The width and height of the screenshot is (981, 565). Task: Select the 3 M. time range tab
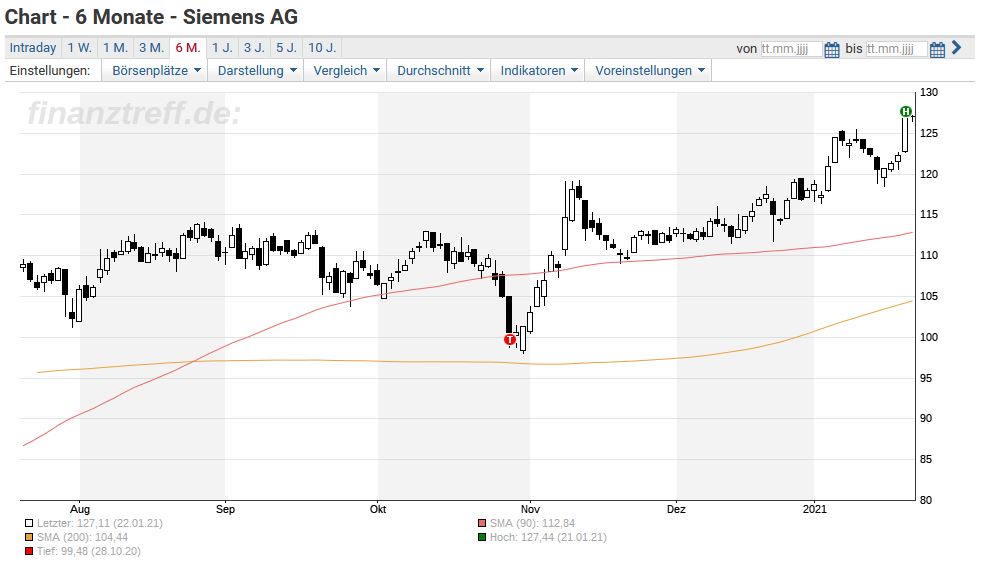pos(151,48)
